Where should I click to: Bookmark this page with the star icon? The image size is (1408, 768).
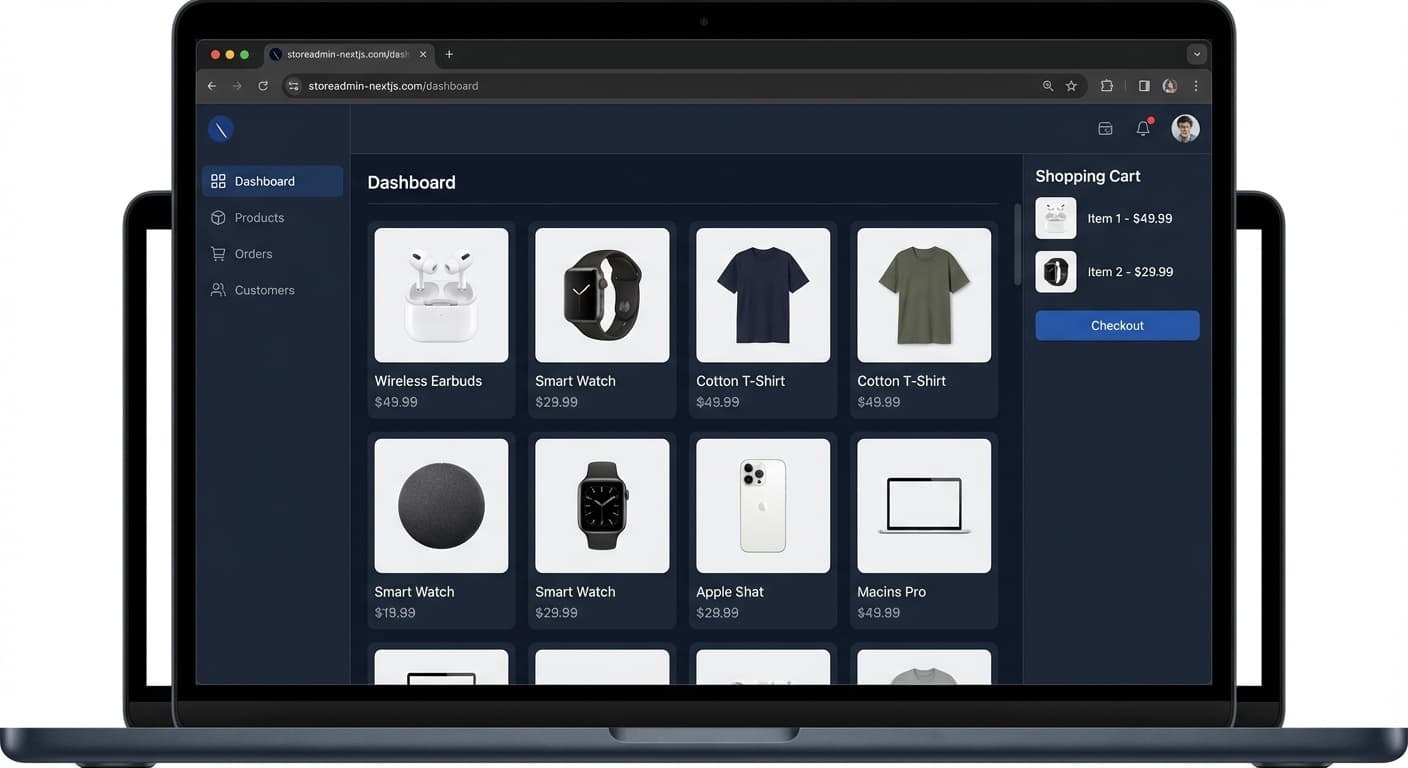(1071, 86)
